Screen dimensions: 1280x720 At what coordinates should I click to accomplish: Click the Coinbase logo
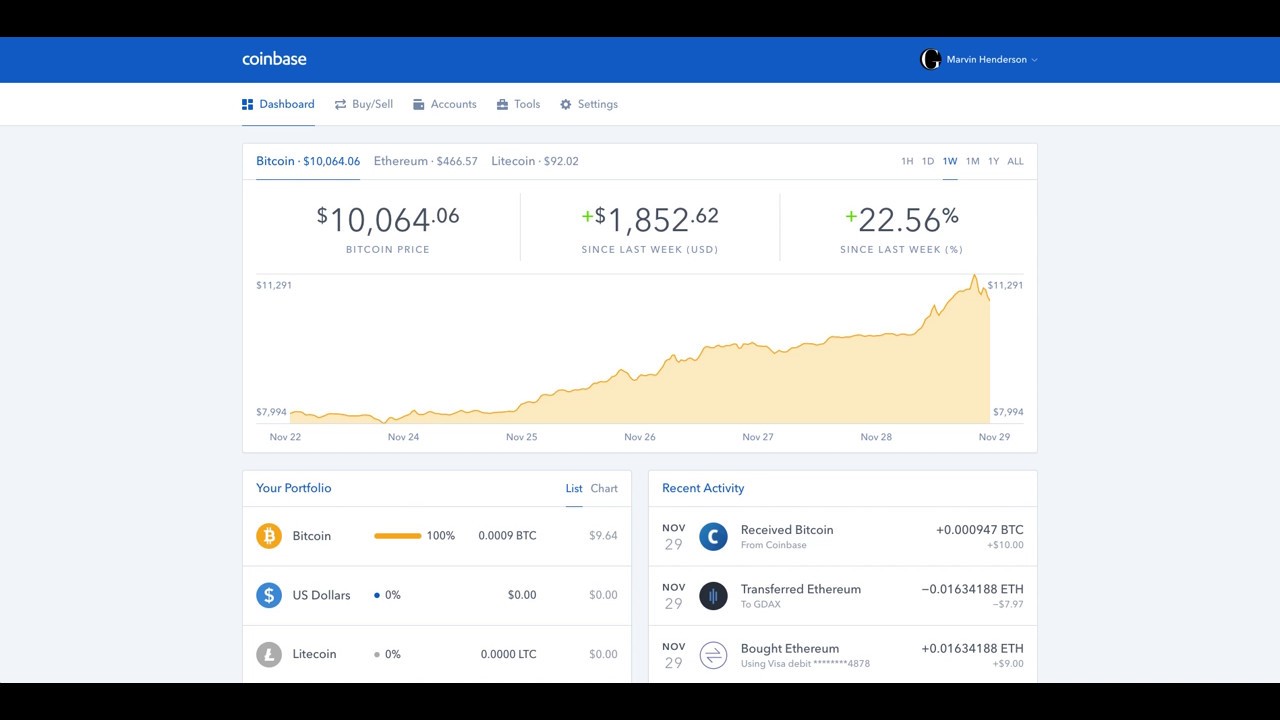click(274, 59)
